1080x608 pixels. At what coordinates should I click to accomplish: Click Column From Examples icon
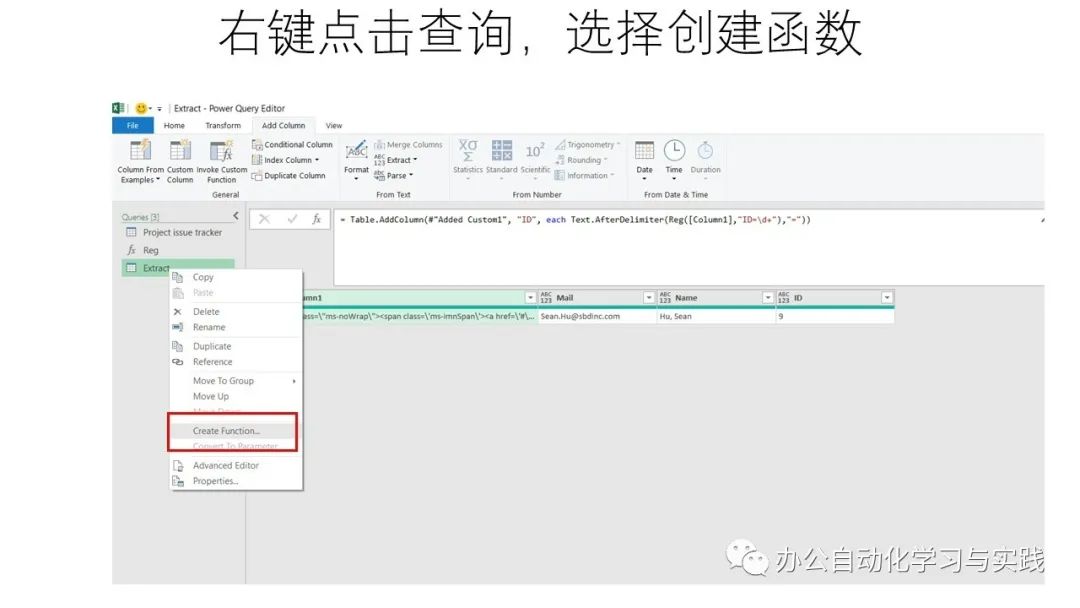(x=141, y=149)
